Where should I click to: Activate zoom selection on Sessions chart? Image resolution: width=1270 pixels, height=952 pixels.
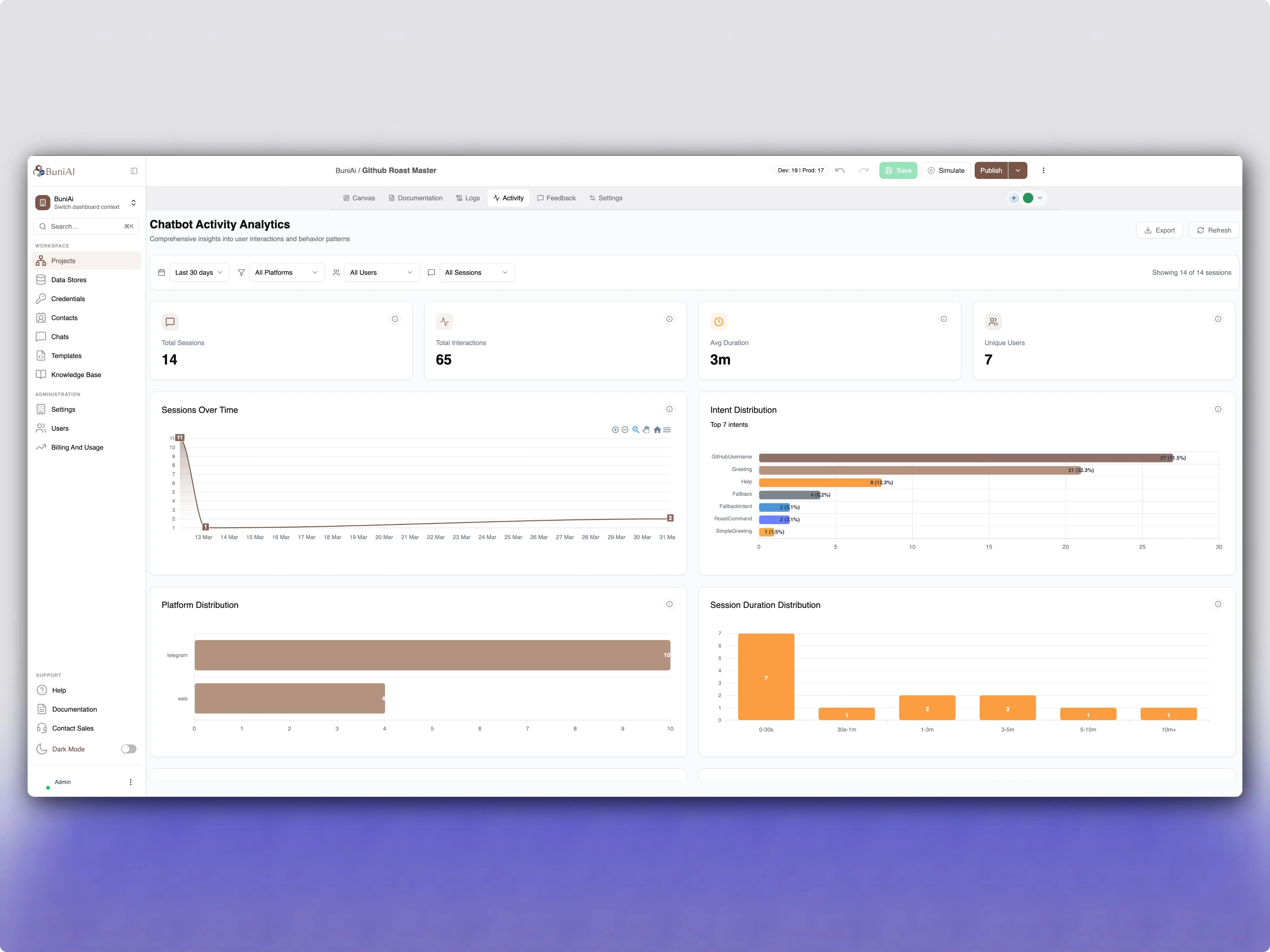tap(636, 429)
